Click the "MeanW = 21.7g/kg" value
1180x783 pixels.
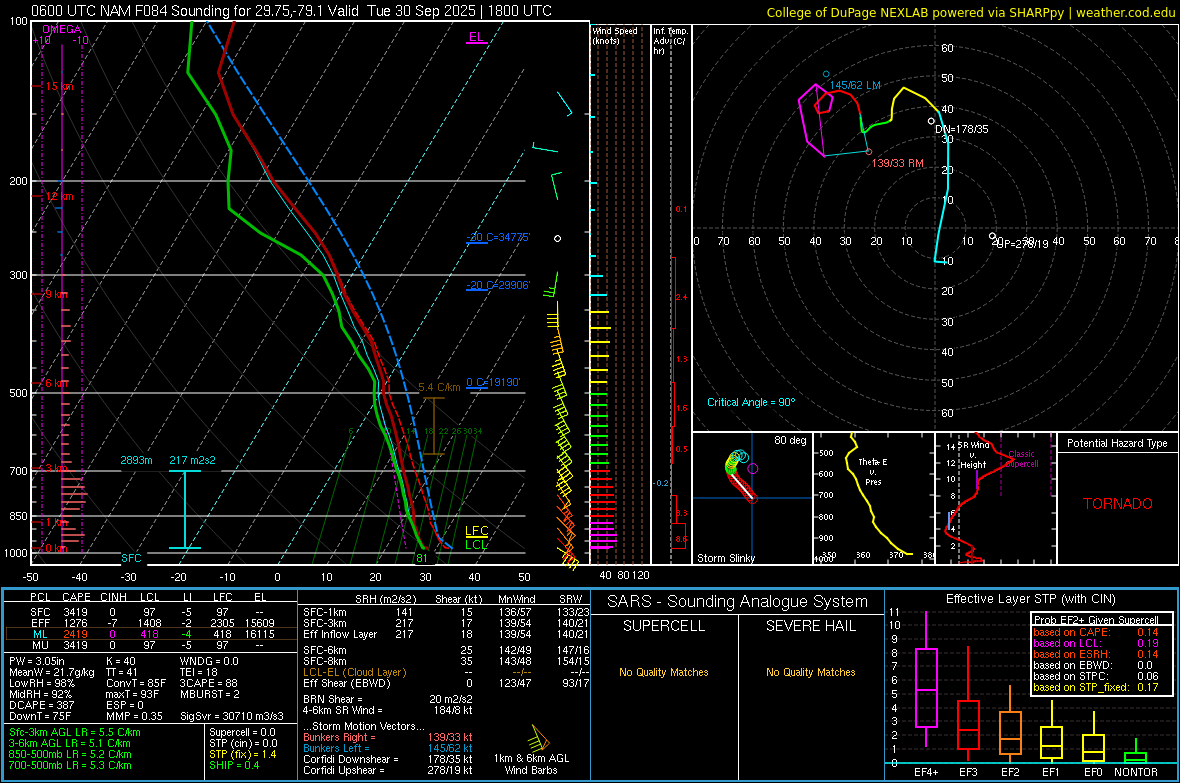point(52,672)
